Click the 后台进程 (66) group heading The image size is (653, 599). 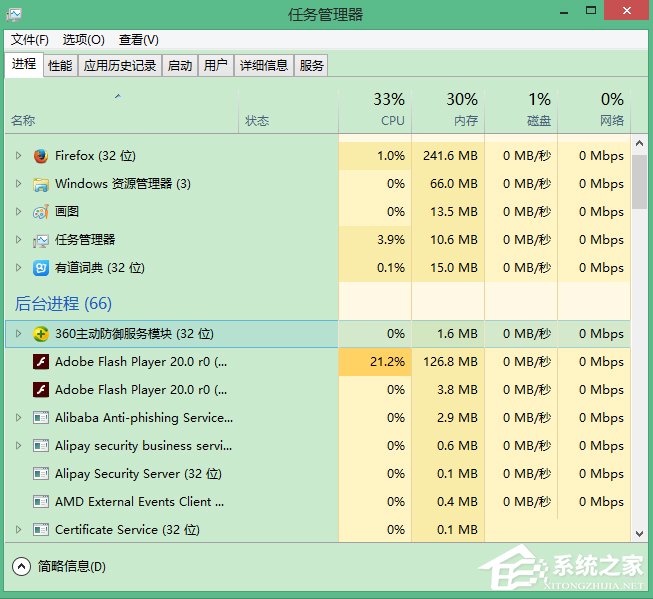(x=63, y=303)
